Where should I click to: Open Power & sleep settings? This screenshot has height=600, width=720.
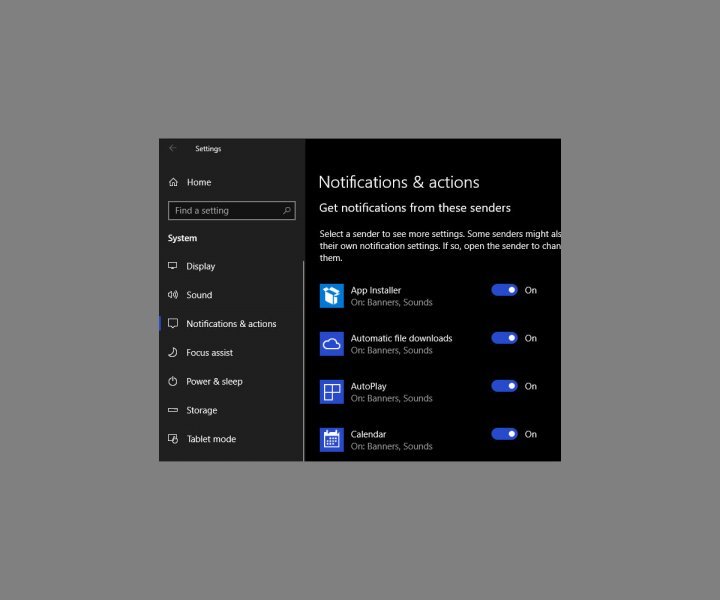coord(231,381)
